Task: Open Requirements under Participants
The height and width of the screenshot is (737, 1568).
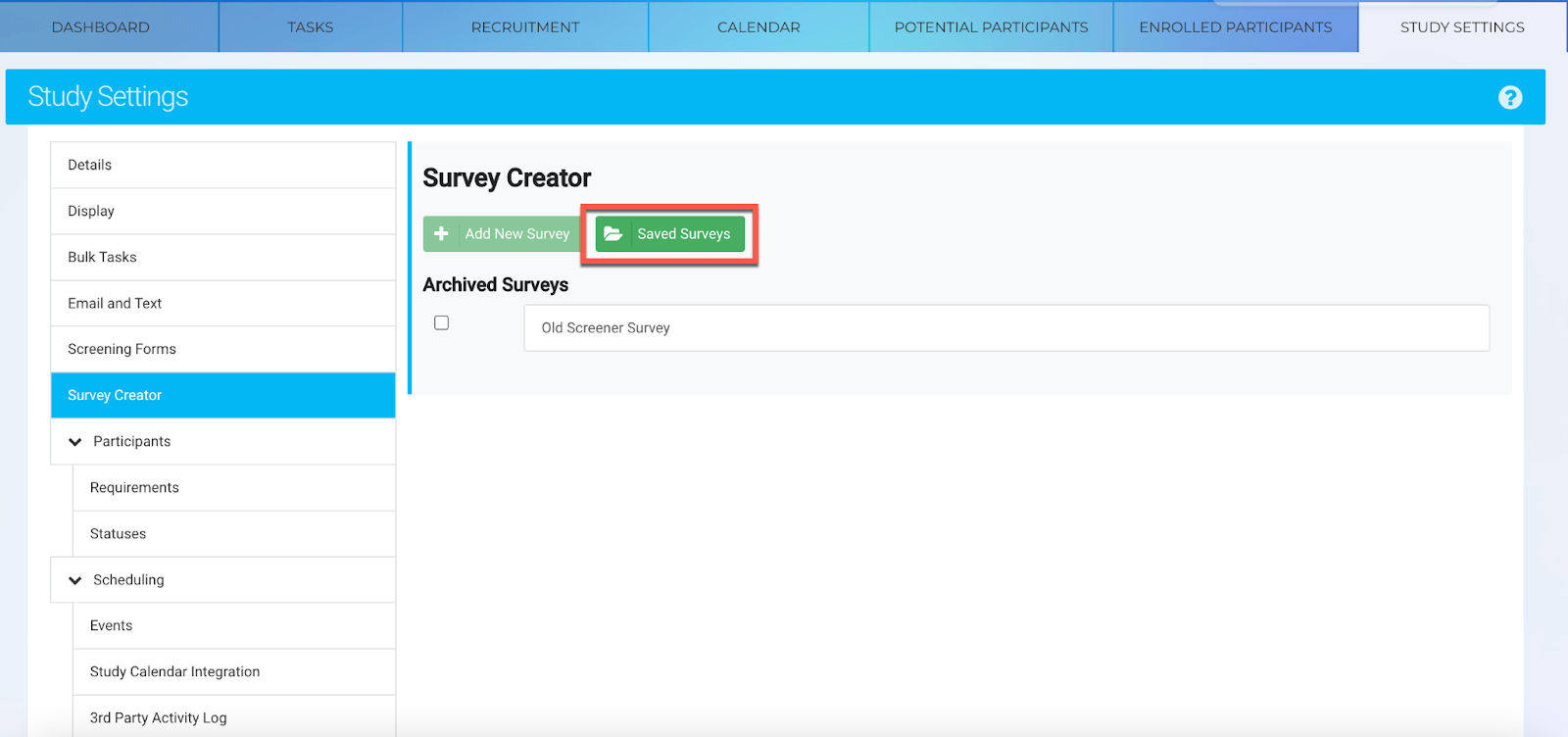Action: (x=134, y=487)
